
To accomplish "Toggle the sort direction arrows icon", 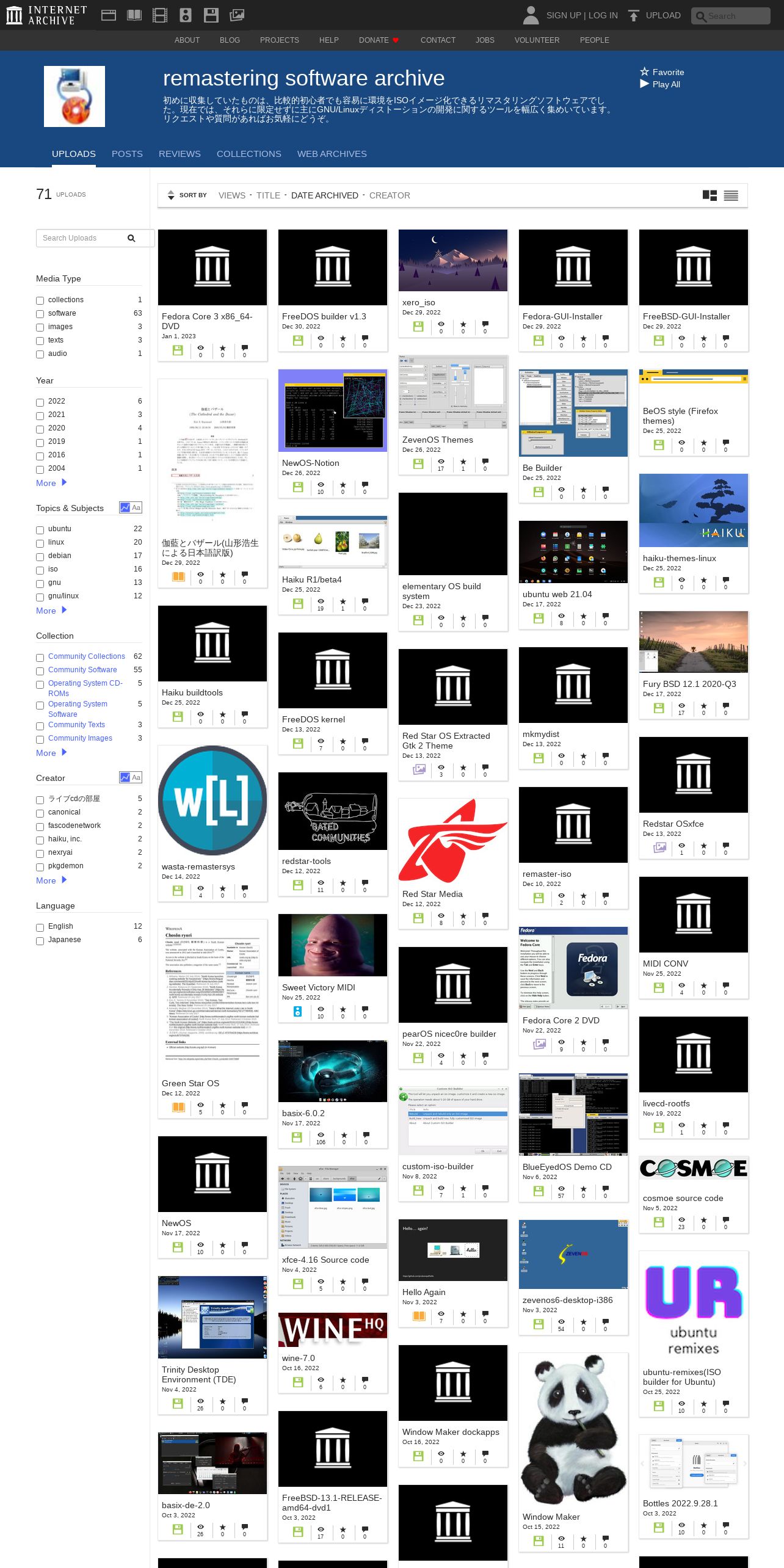I will click(171, 195).
